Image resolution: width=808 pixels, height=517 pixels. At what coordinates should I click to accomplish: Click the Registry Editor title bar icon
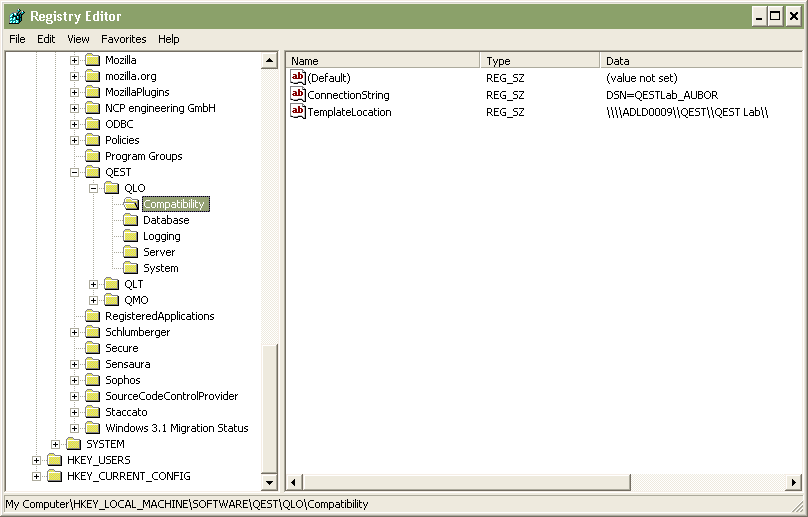tap(15, 16)
